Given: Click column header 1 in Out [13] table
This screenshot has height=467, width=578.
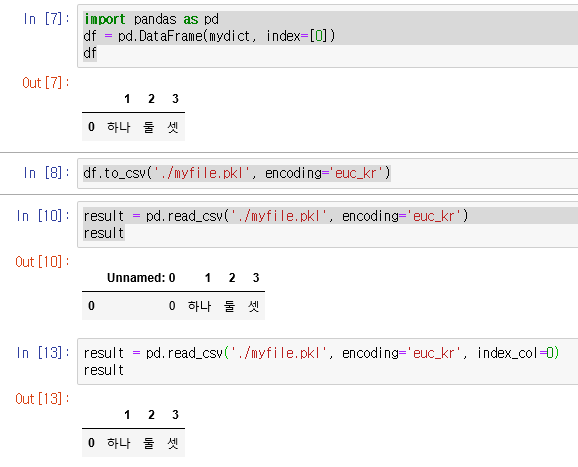Looking at the screenshot, I should coord(127,415).
